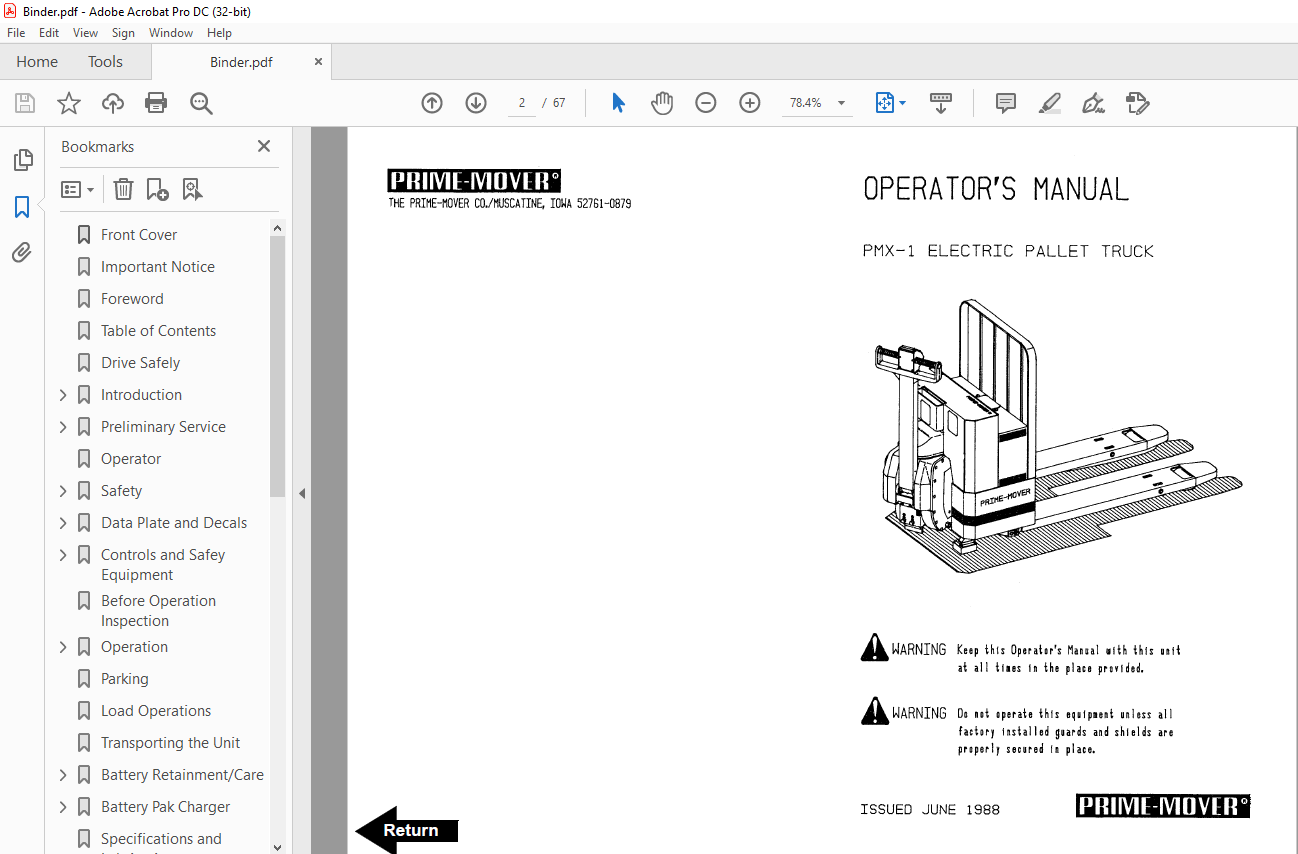Click the bookmarks scrollbar up arrow
The height and width of the screenshot is (854, 1298).
(x=277, y=228)
